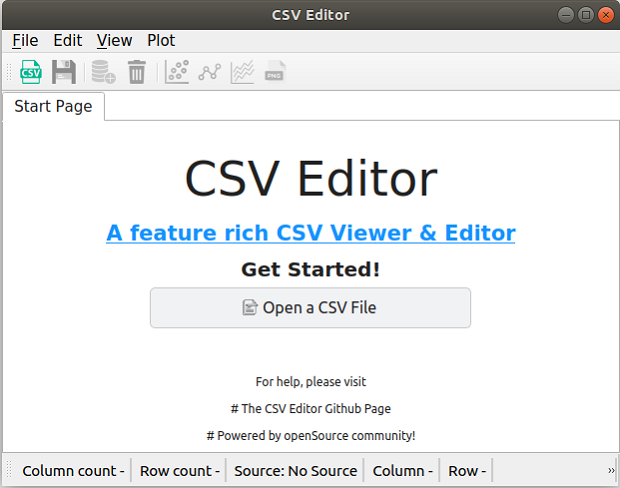Open the View menu

click(x=114, y=40)
